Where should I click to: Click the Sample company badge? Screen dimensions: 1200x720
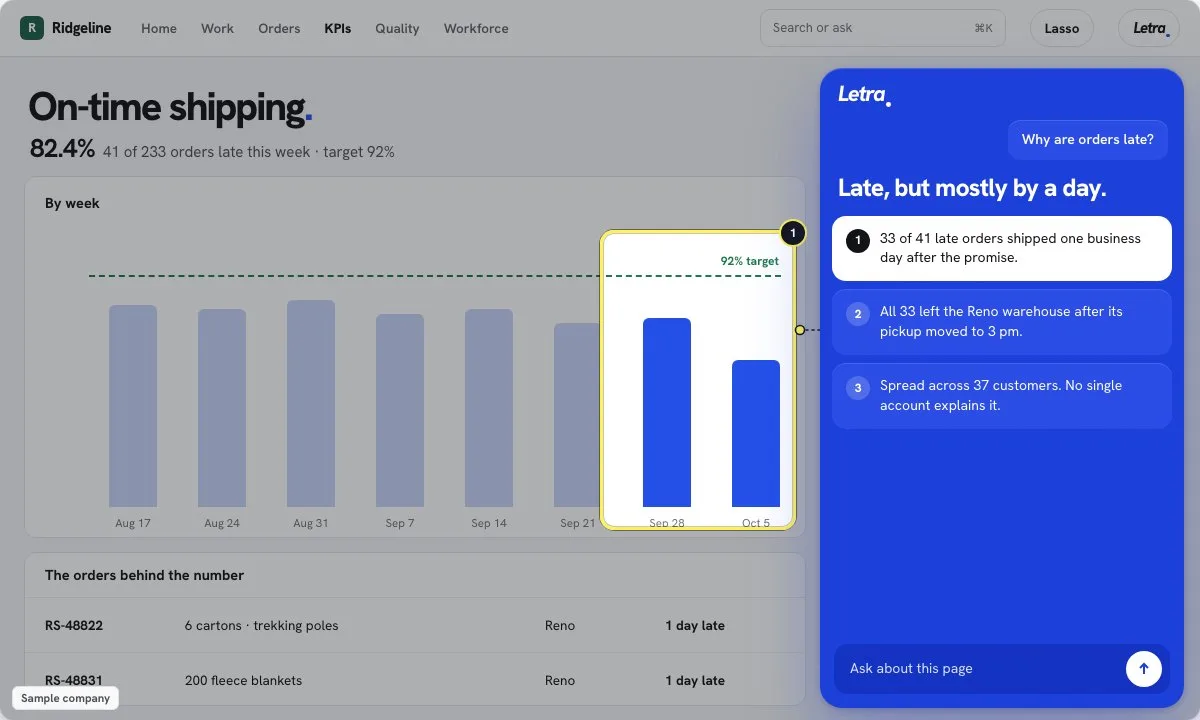66,698
